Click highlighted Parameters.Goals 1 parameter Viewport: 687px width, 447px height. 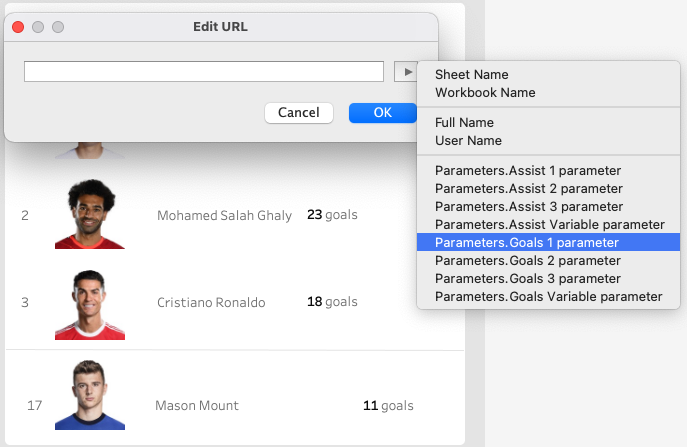pyautogui.click(x=527, y=243)
